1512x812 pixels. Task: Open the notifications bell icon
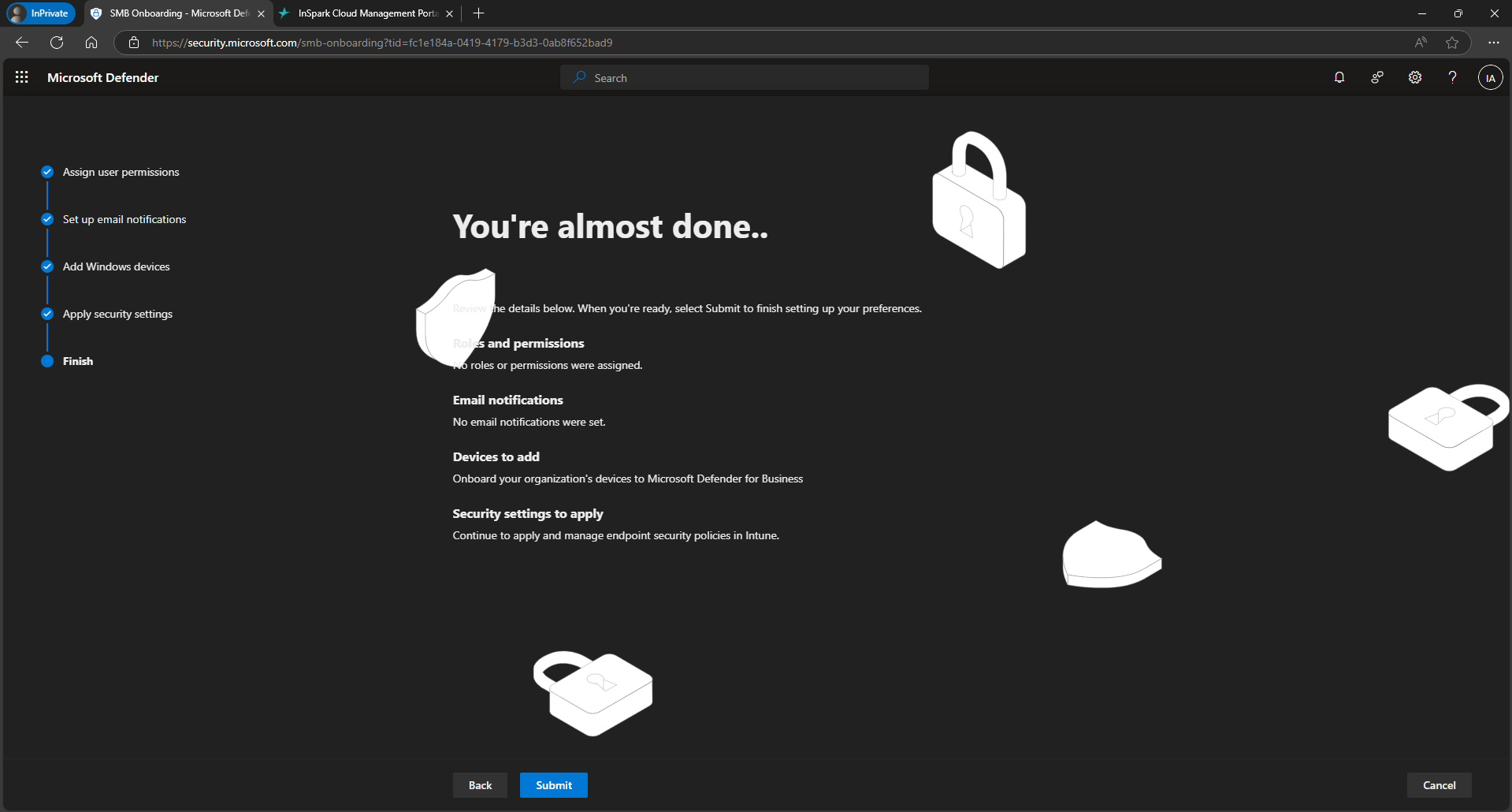click(x=1339, y=77)
